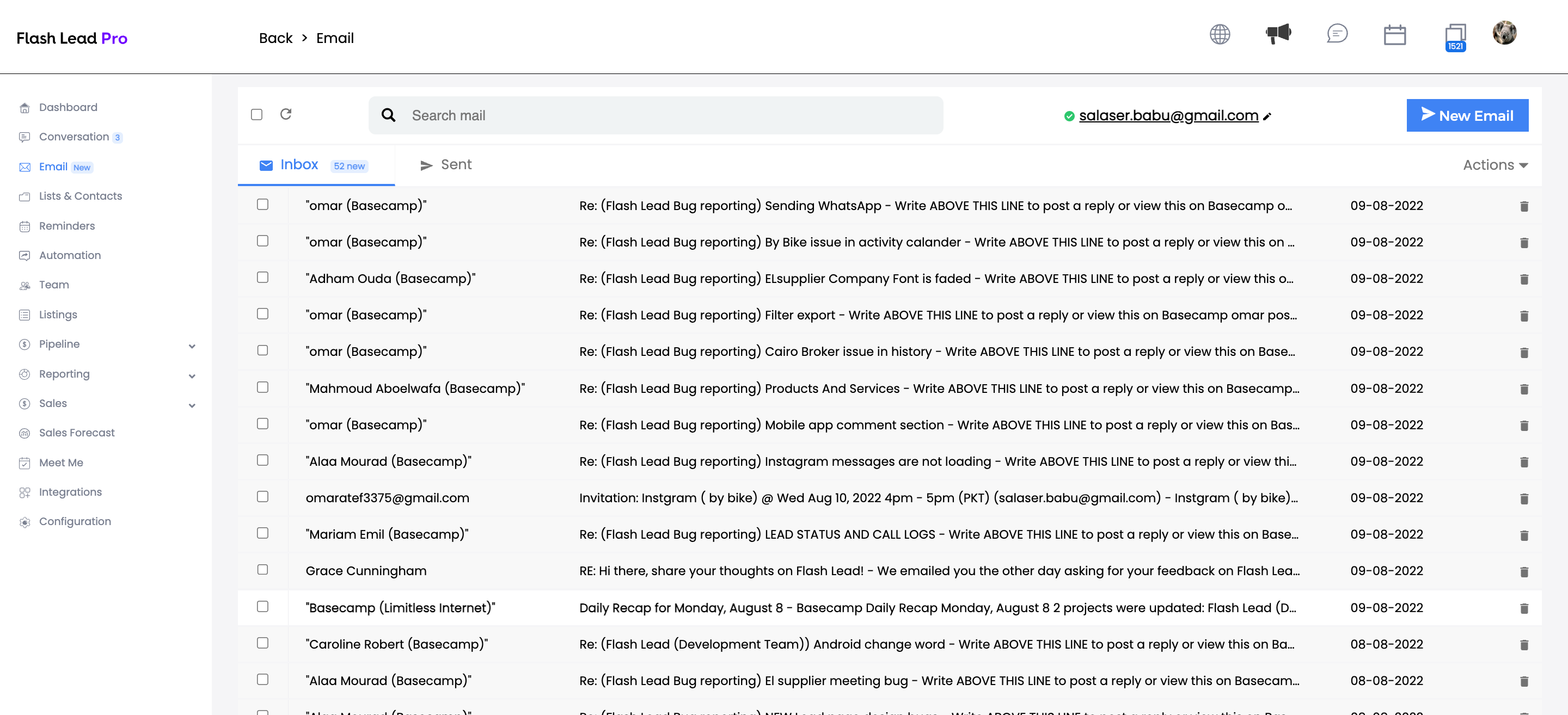1568x715 pixels.
Task: Tick checkbox for Basecamp Daily Recap email
Action: 262,607
